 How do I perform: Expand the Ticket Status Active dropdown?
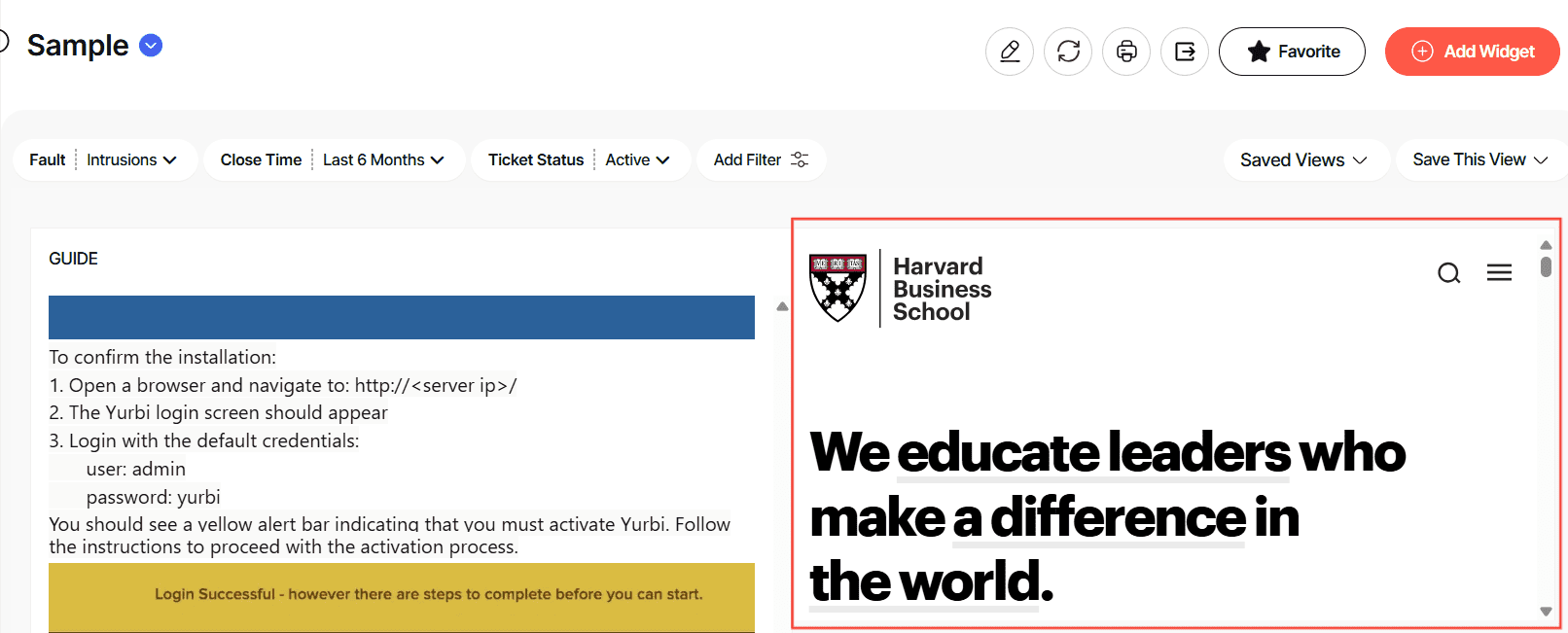click(x=637, y=160)
